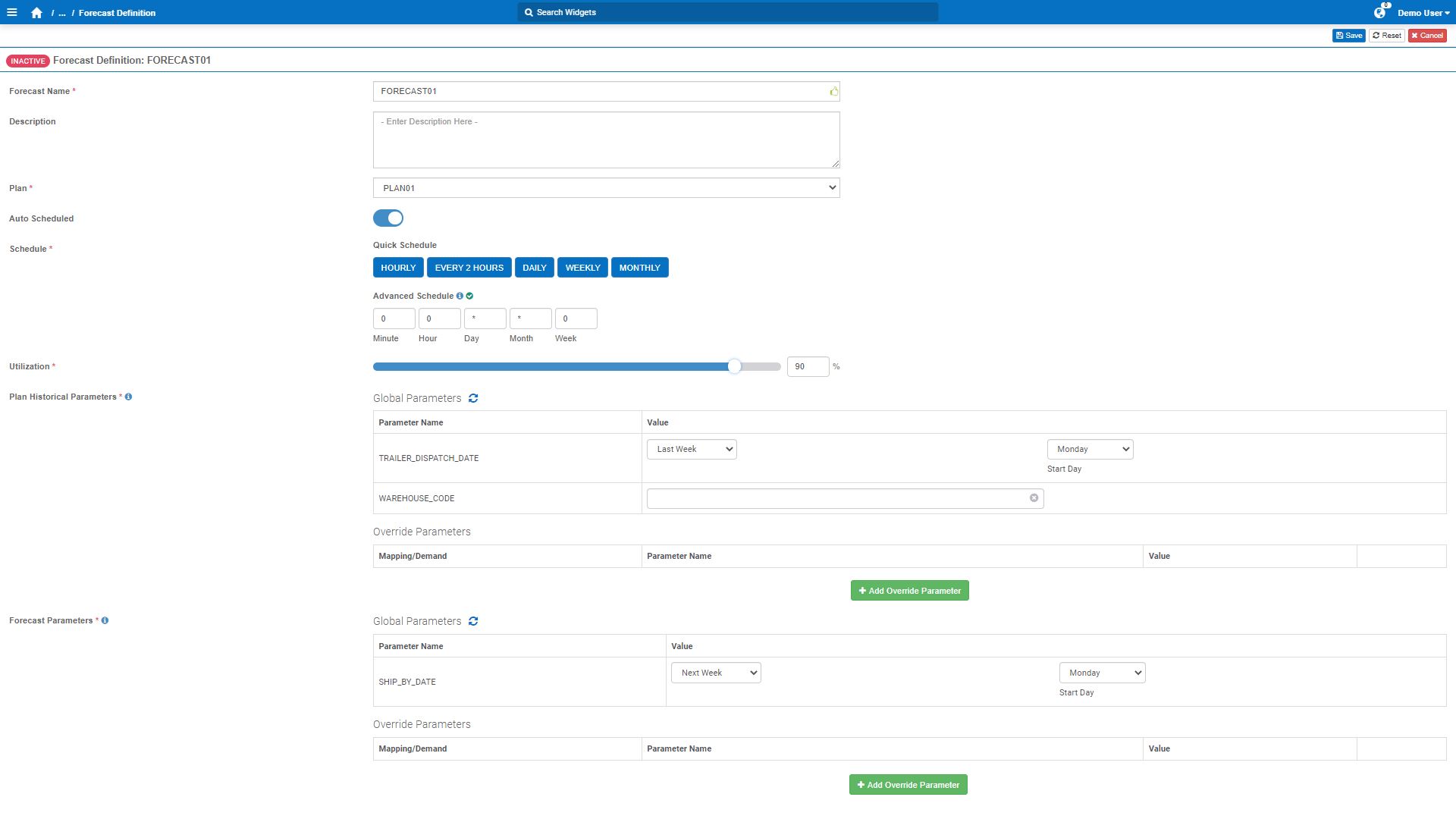Click Advanced Schedule info icon
Viewport: 1456px width, 819px height.
[460, 296]
